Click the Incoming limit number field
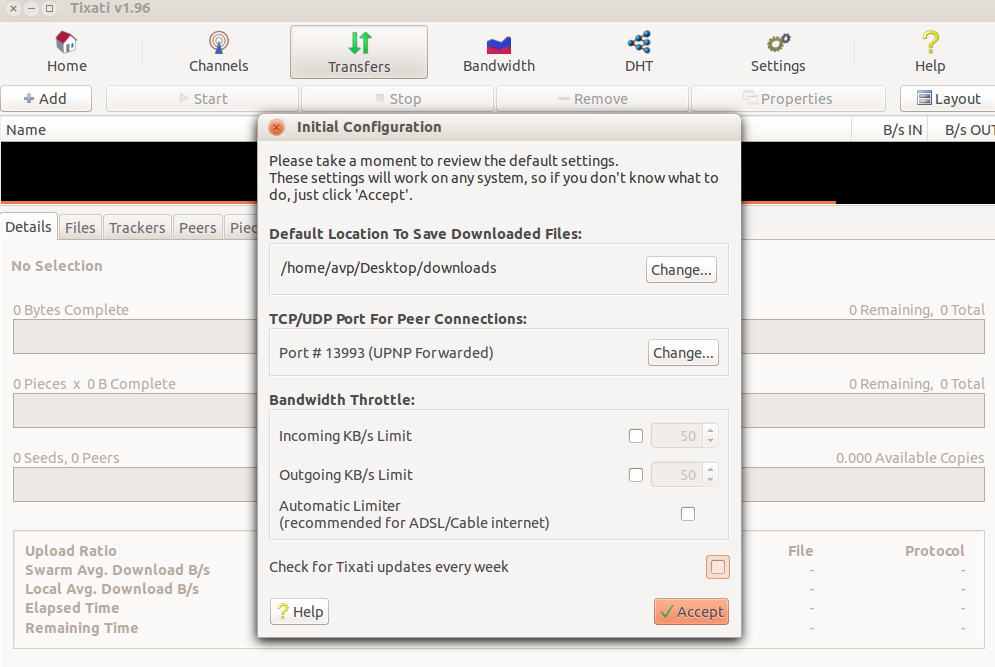Viewport: 995px width, 667px height. point(676,436)
